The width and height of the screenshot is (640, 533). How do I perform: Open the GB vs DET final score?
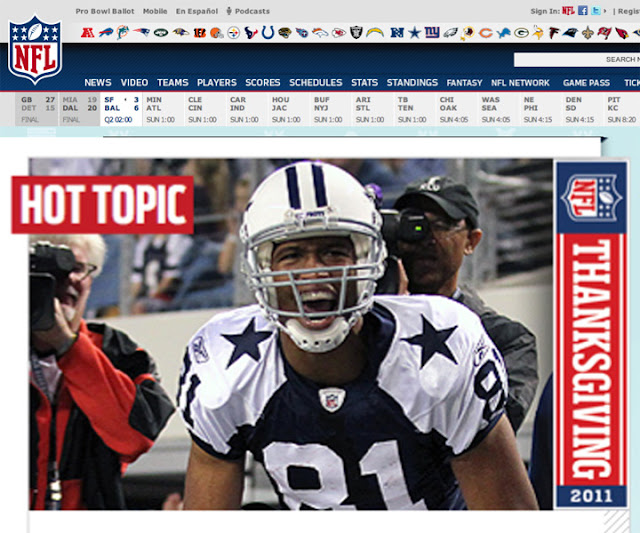click(x=37, y=109)
